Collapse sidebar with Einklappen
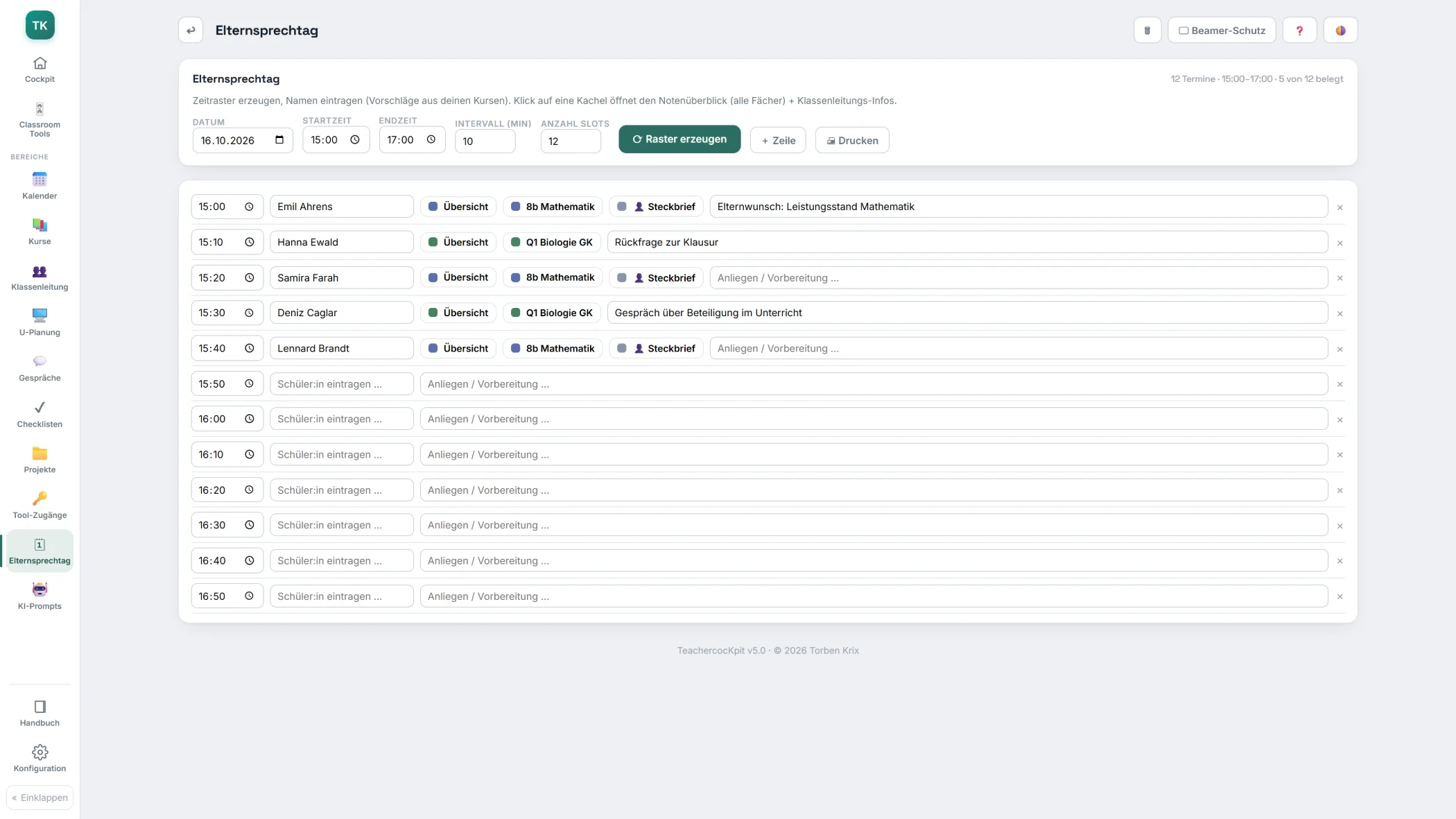This screenshot has width=1456, height=819. 40,798
